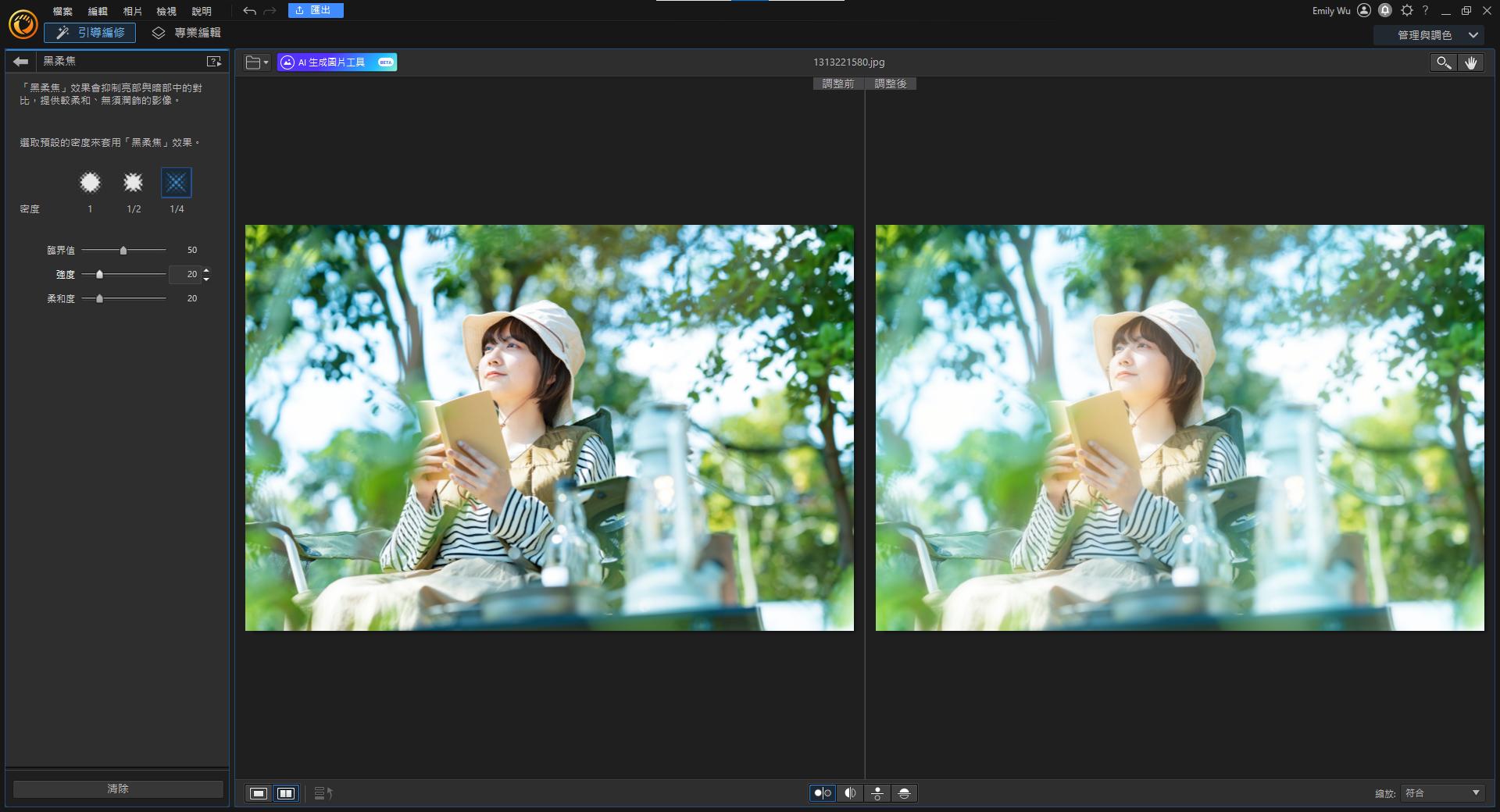
Task: Select the left-right split compare layout
Action: [850, 793]
